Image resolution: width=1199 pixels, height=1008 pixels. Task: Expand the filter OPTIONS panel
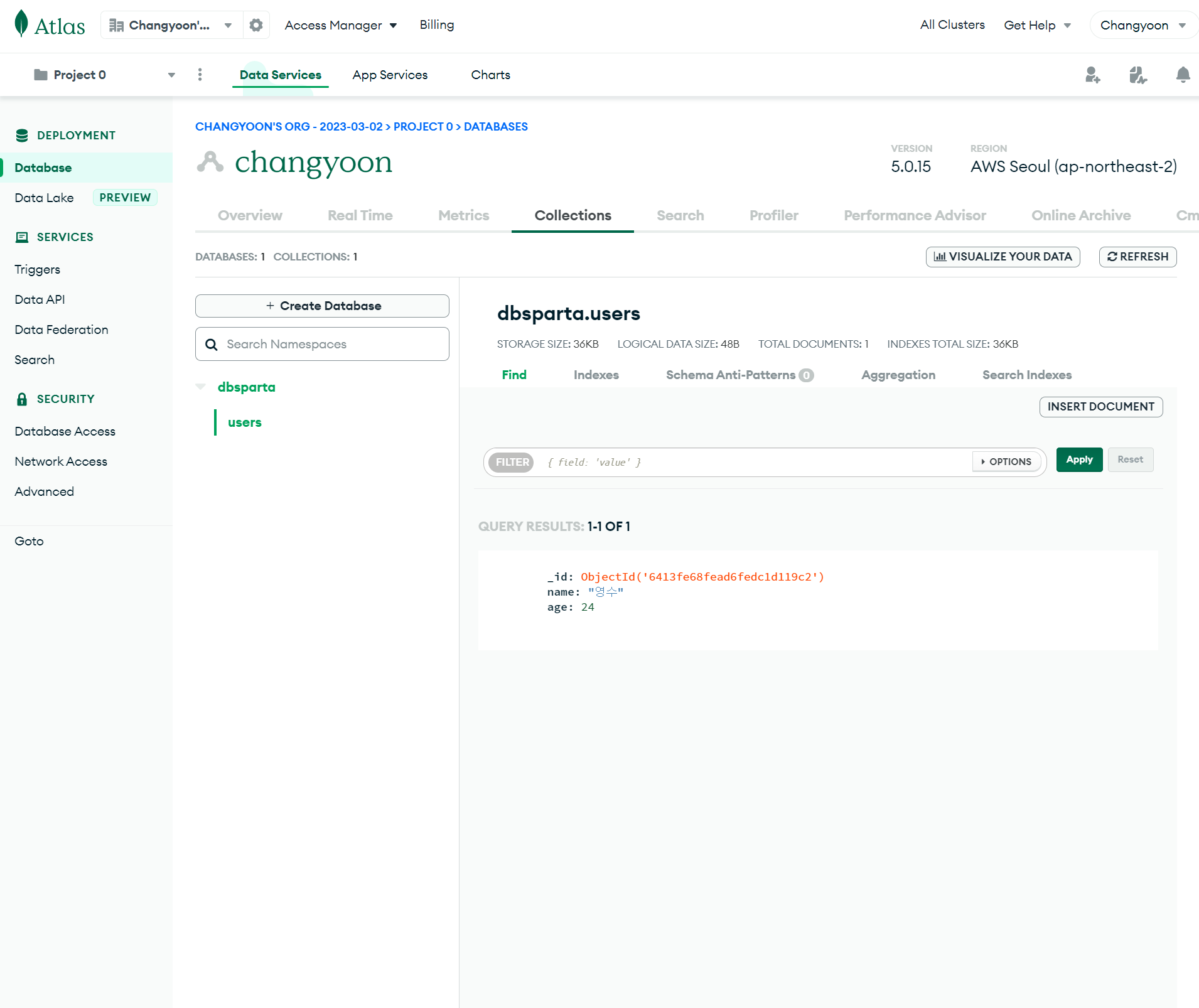click(x=1007, y=462)
